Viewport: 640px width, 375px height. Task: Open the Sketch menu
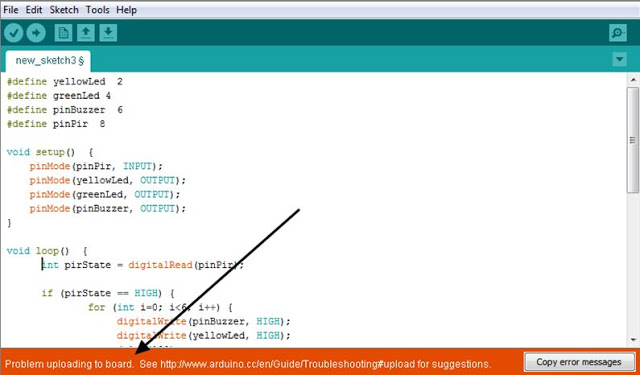pyautogui.click(x=64, y=10)
